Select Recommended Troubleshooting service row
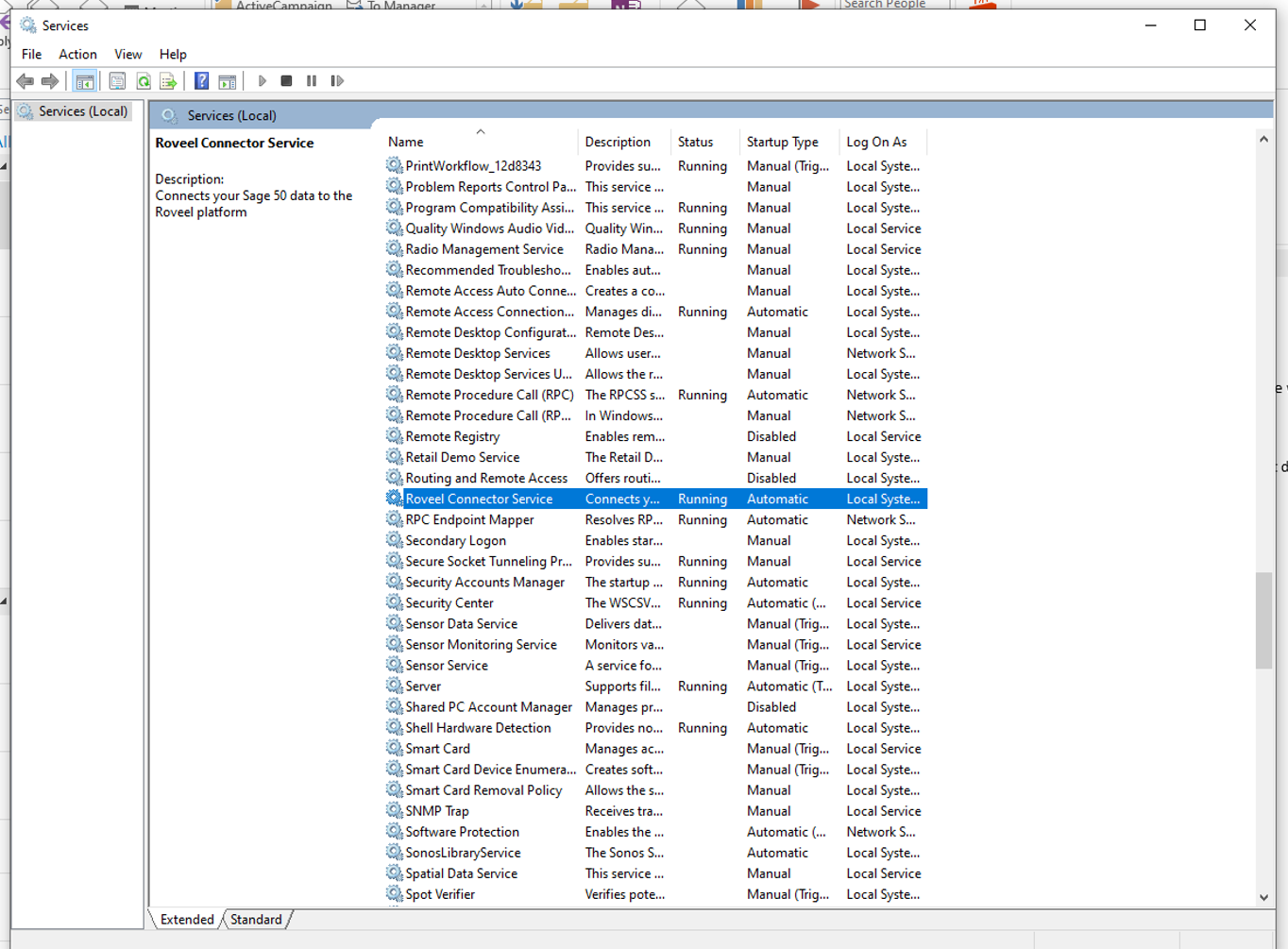 pyautogui.click(x=656, y=270)
